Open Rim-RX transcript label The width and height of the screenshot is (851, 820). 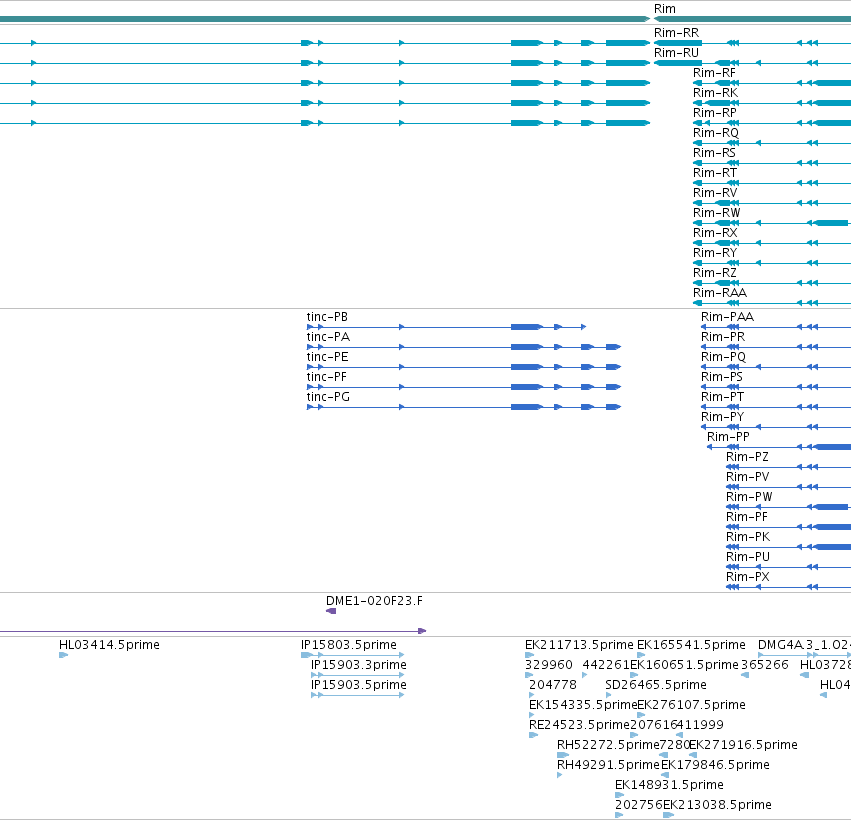[715, 233]
